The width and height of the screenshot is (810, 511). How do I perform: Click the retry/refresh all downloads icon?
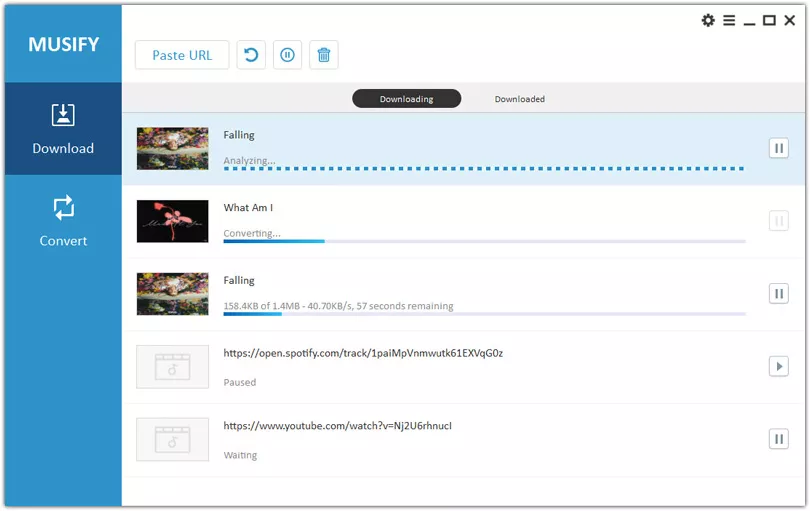(x=251, y=55)
